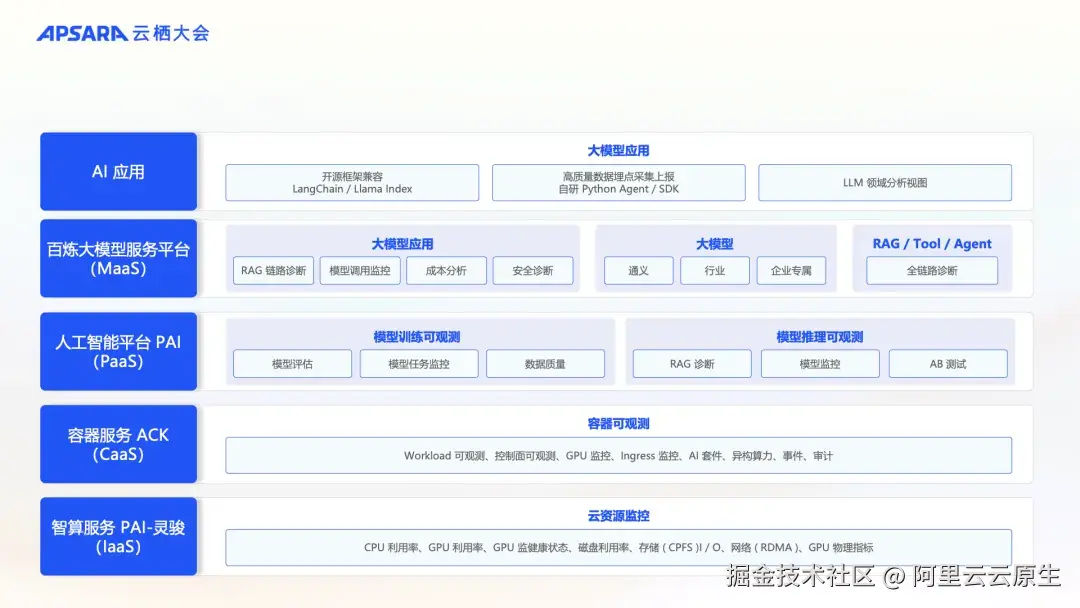Switch to the AI 应用 layer

(x=117, y=171)
